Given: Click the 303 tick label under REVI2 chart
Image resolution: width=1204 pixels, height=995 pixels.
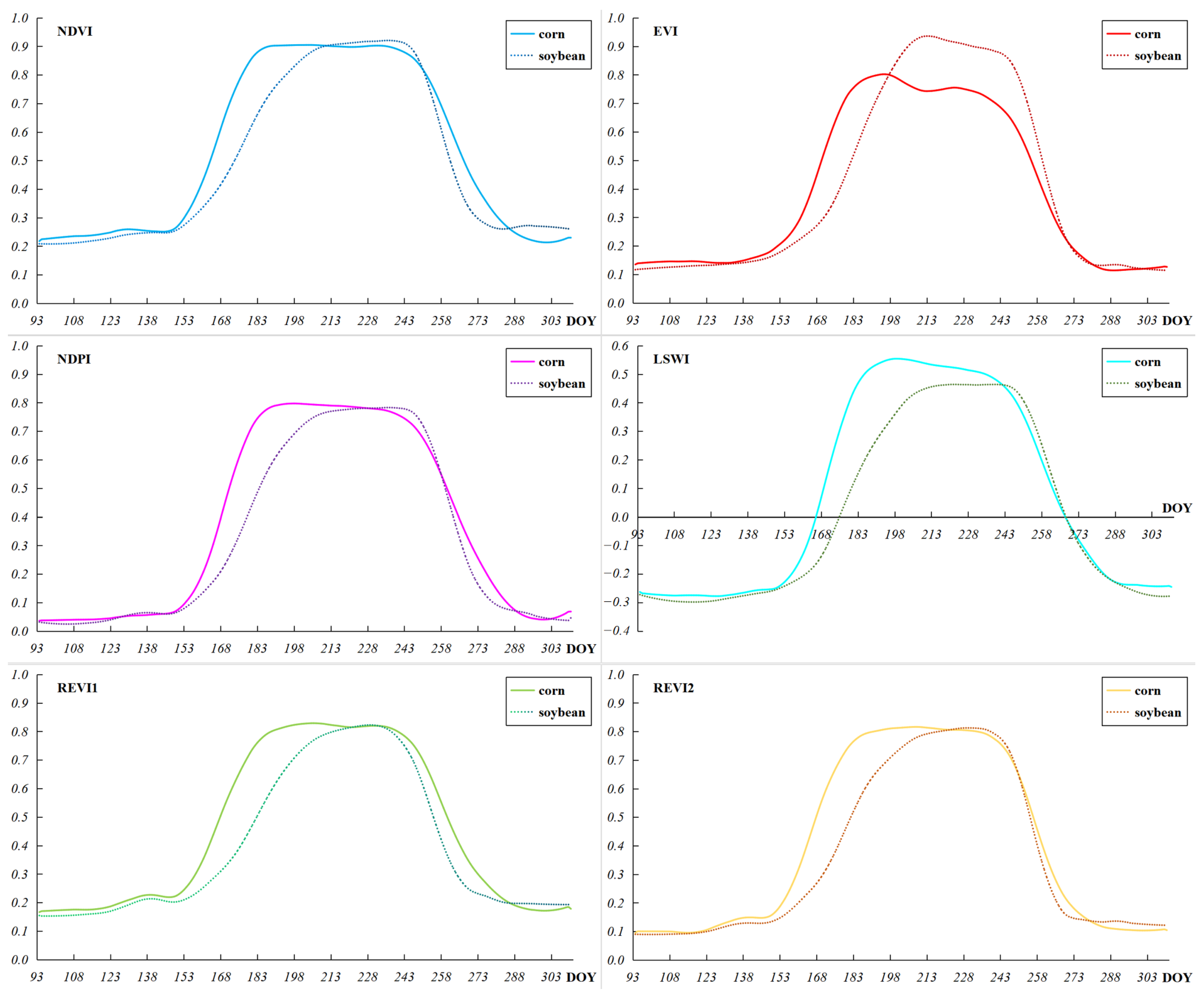Looking at the screenshot, I should click(x=1147, y=977).
